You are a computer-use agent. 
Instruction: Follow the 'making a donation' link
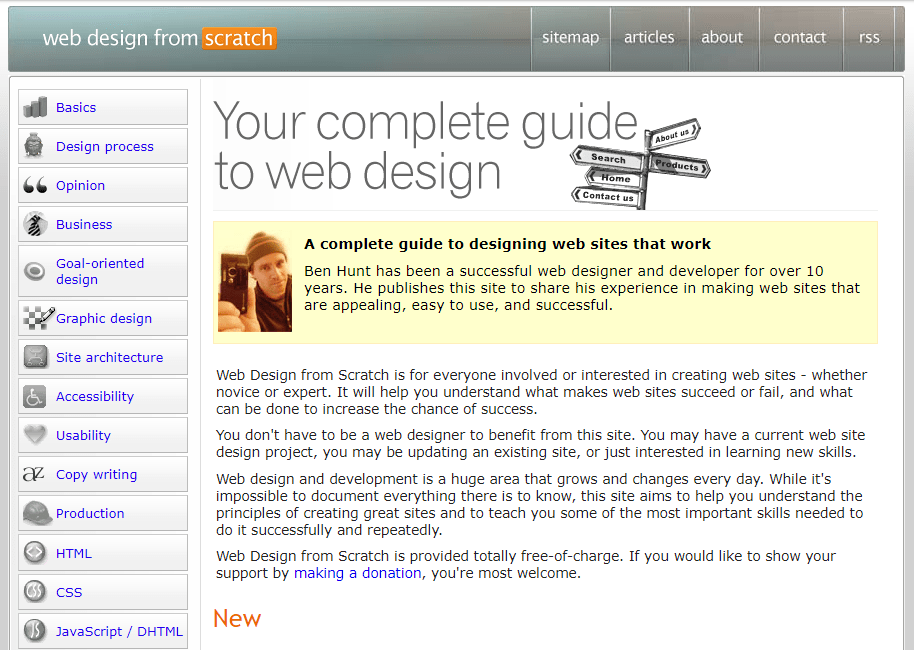point(357,573)
